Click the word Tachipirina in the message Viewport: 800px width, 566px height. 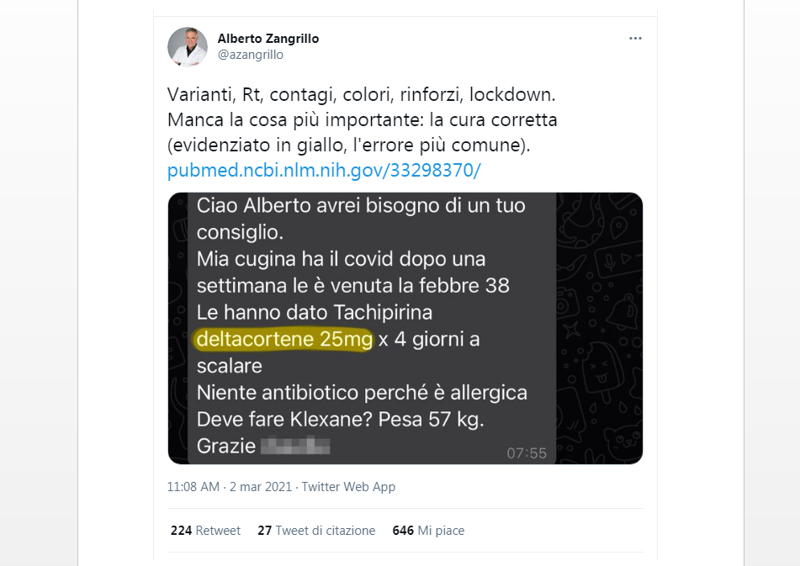383,312
